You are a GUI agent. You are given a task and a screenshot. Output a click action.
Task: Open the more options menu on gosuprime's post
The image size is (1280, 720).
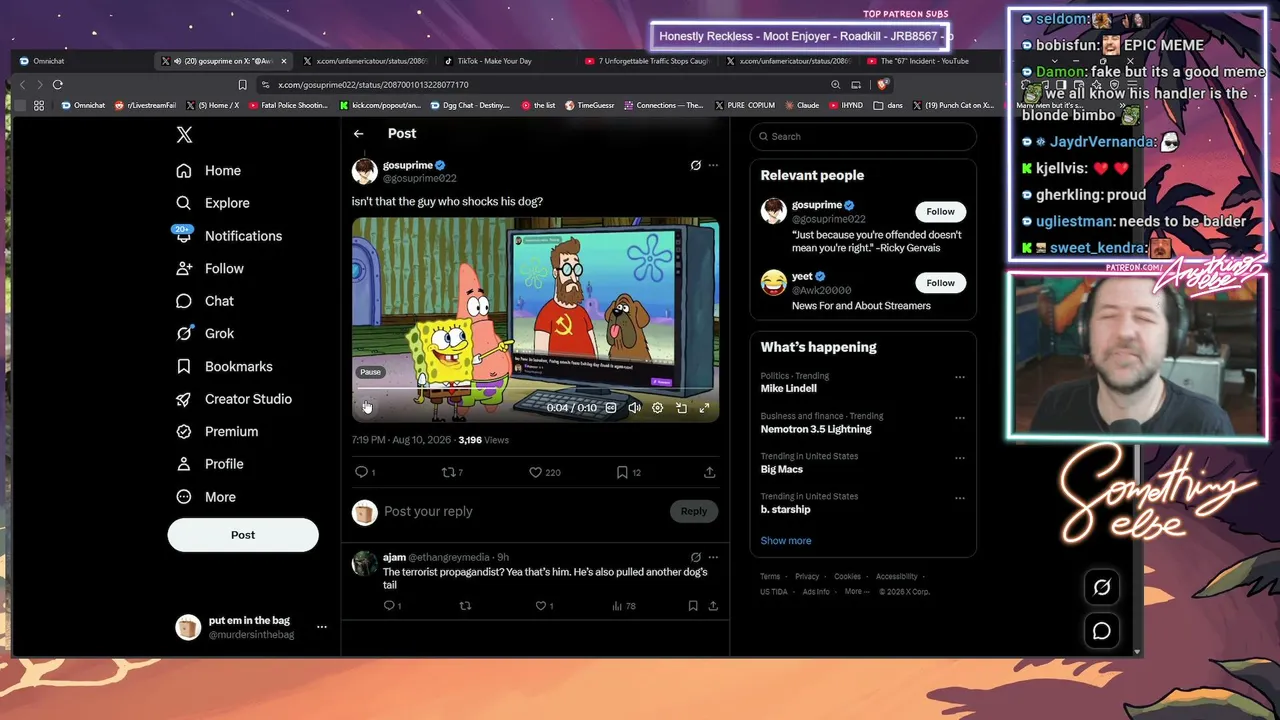[713, 165]
